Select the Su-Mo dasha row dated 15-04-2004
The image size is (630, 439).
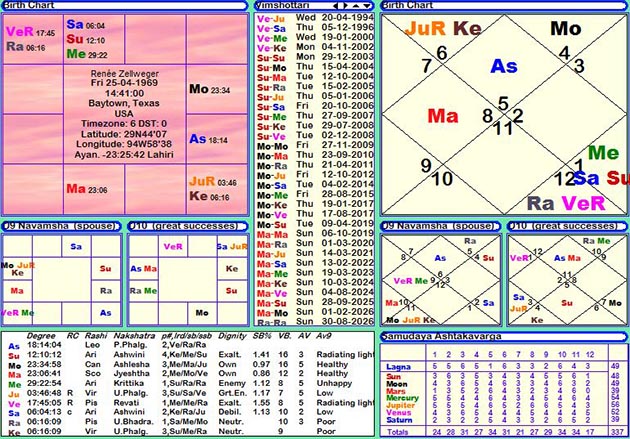(x=315, y=67)
